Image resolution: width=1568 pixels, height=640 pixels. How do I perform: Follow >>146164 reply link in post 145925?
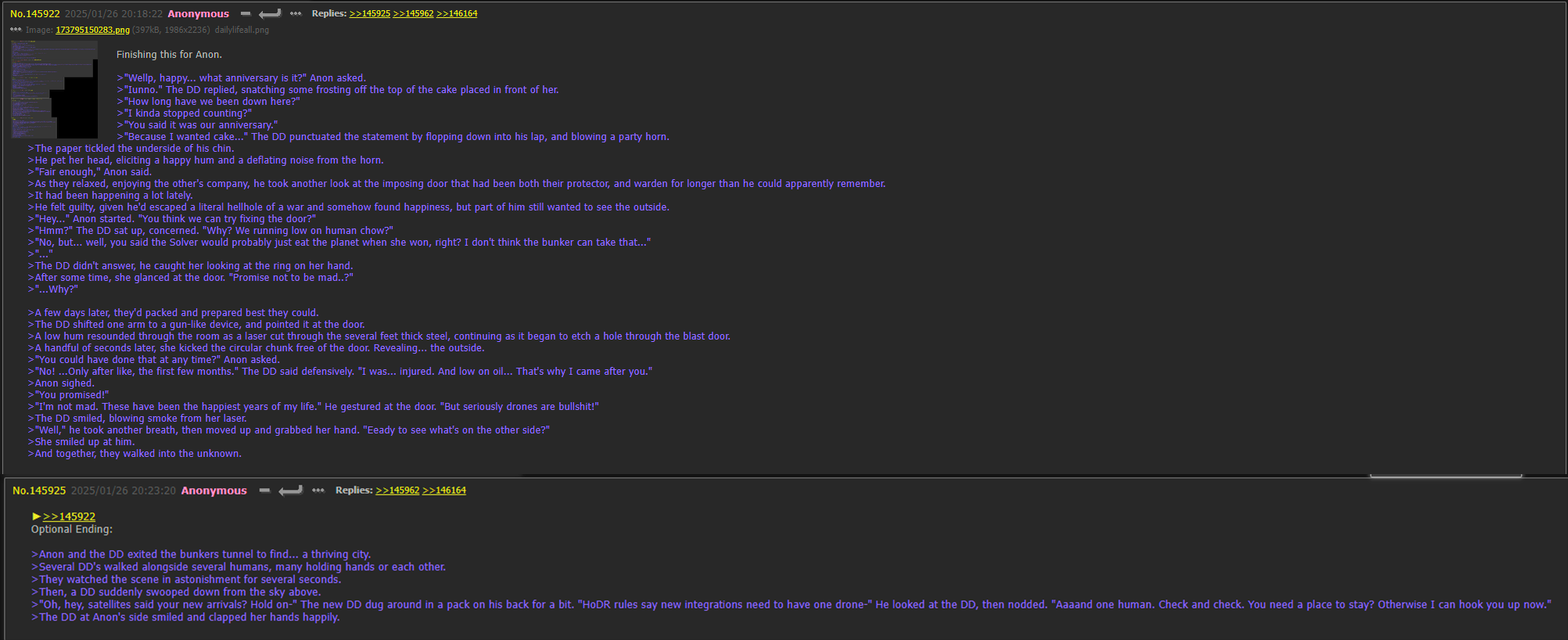[444, 491]
